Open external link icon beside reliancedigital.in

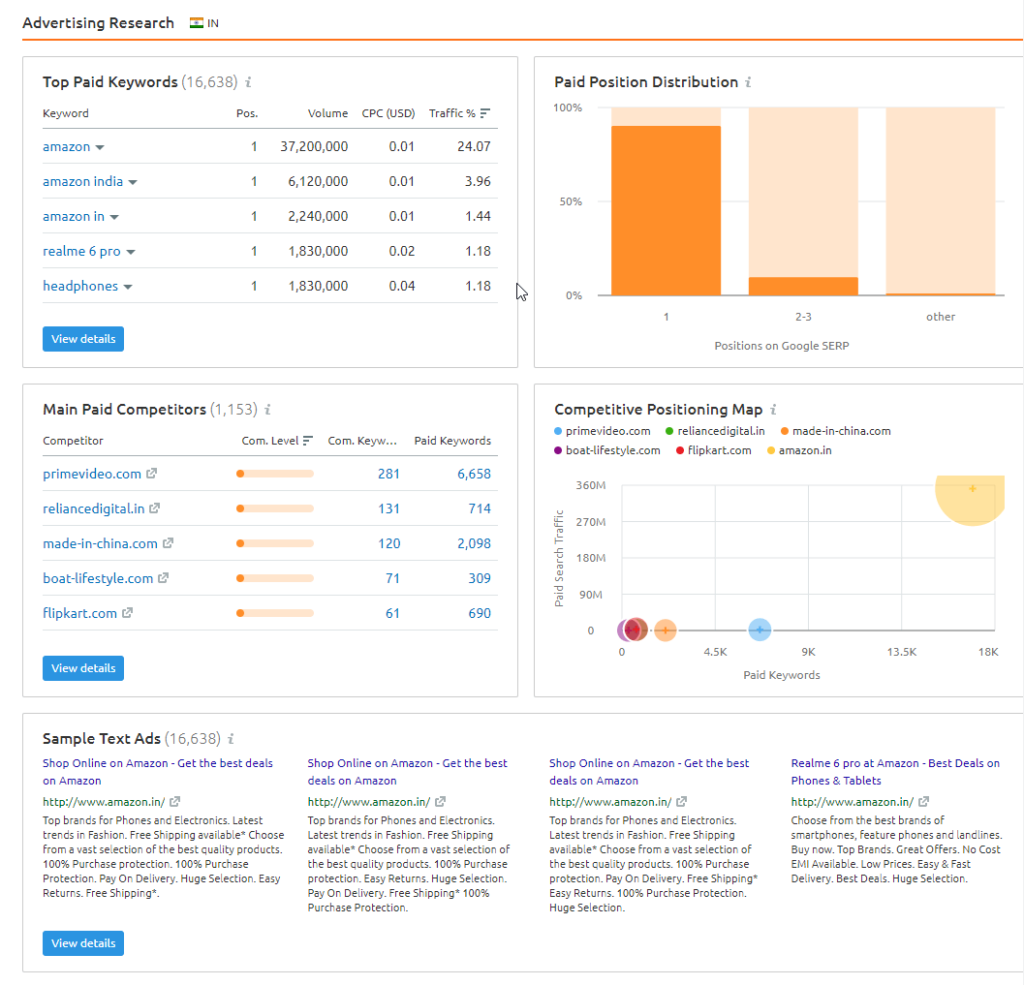tap(155, 508)
